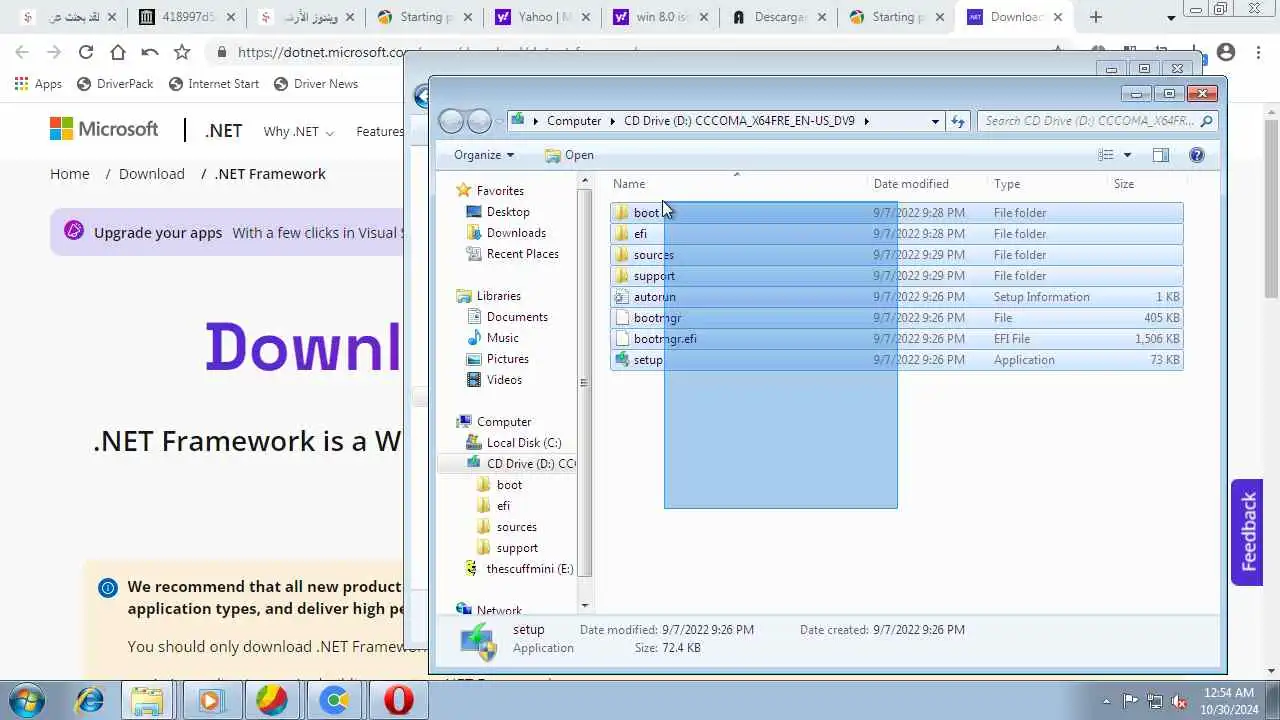Open the address bar history dropdown

tap(935, 121)
